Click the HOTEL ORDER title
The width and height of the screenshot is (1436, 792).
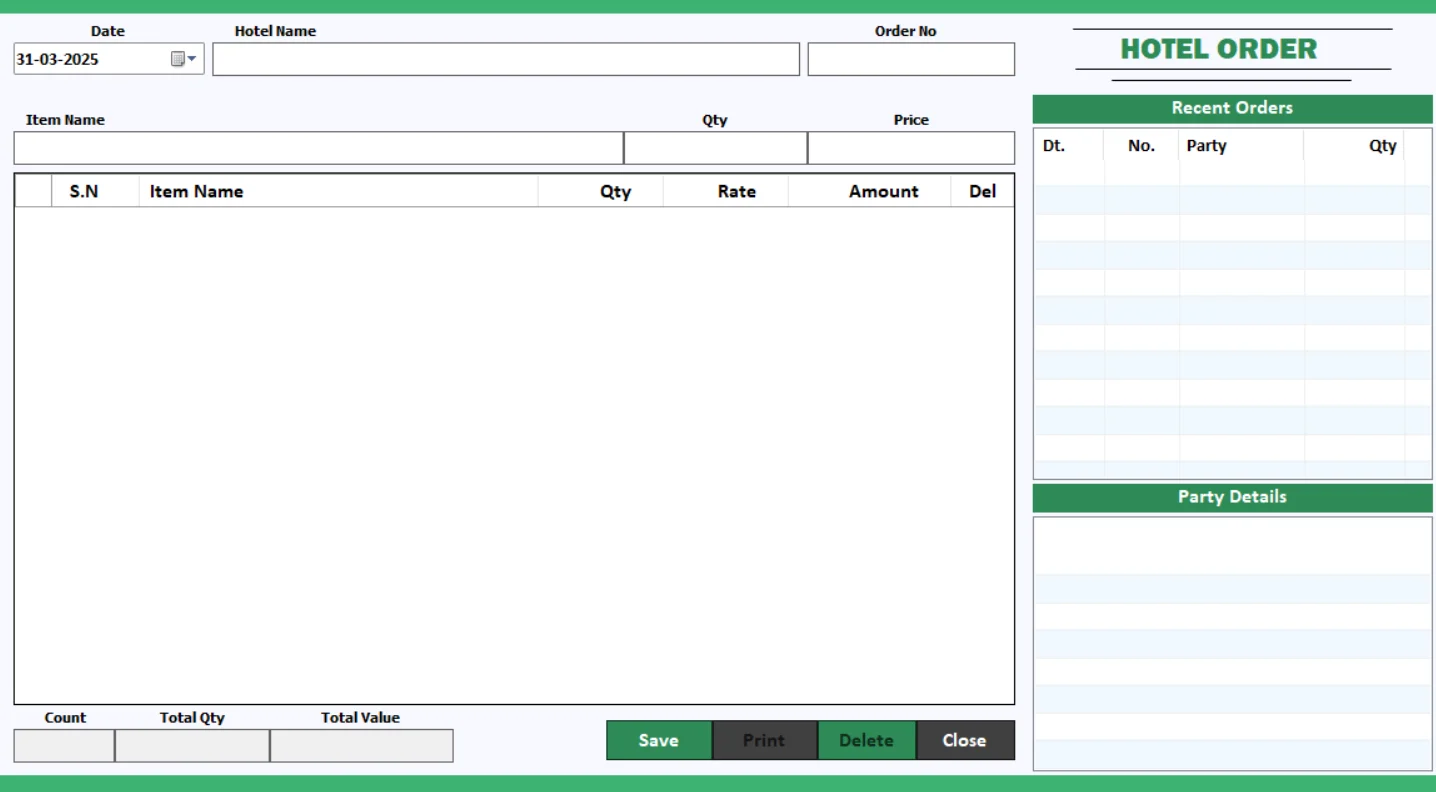[1218, 49]
